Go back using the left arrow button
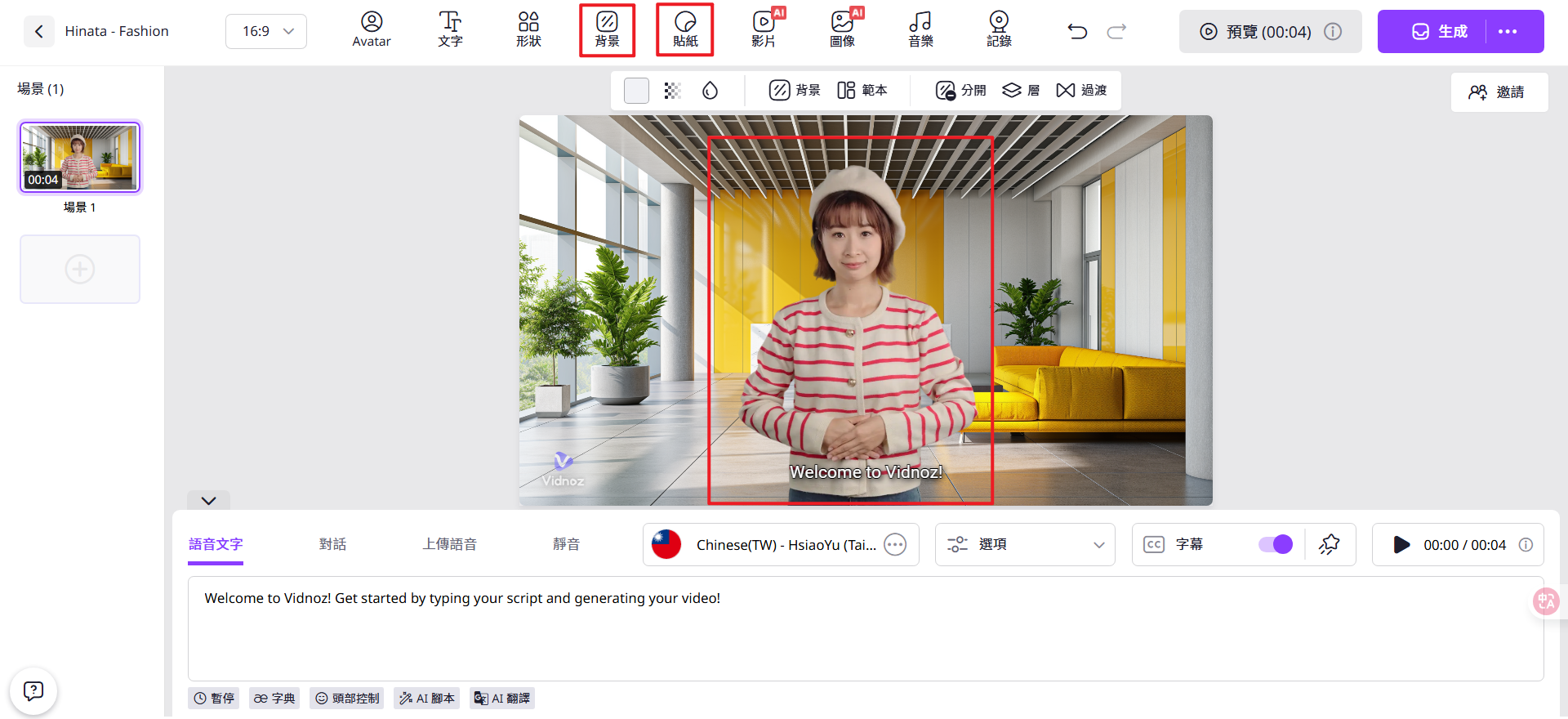Image resolution: width=1568 pixels, height=719 pixels. tap(38, 31)
